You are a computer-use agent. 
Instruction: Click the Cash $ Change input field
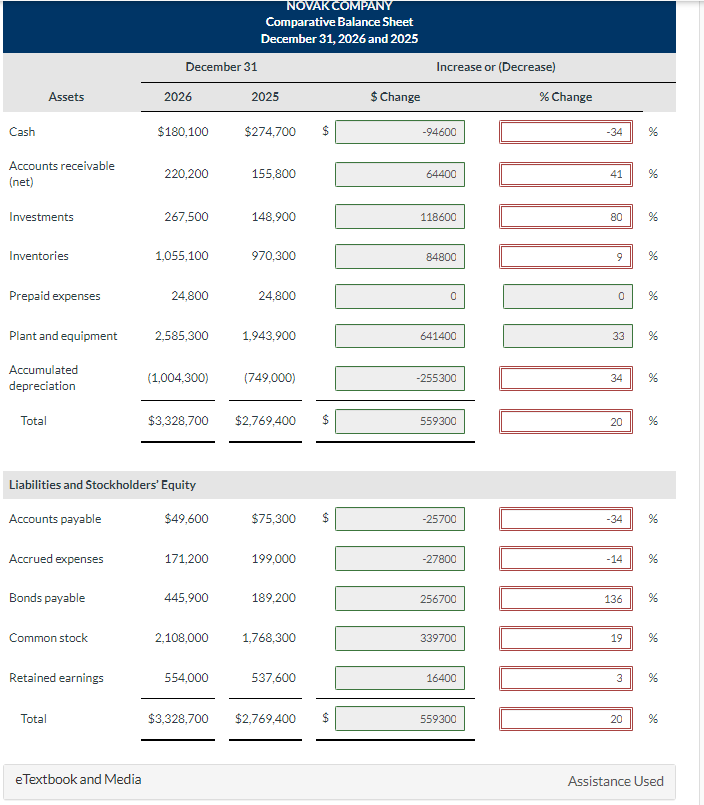pos(399,132)
